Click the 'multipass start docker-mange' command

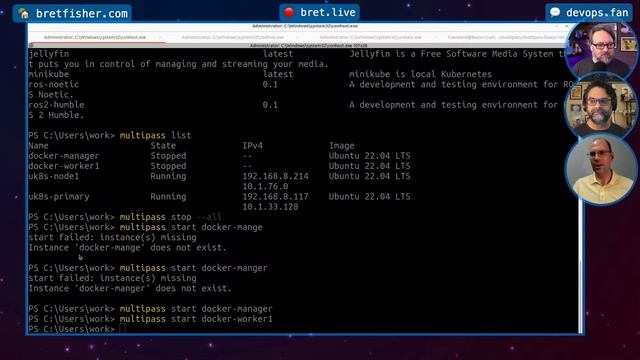[191, 227]
